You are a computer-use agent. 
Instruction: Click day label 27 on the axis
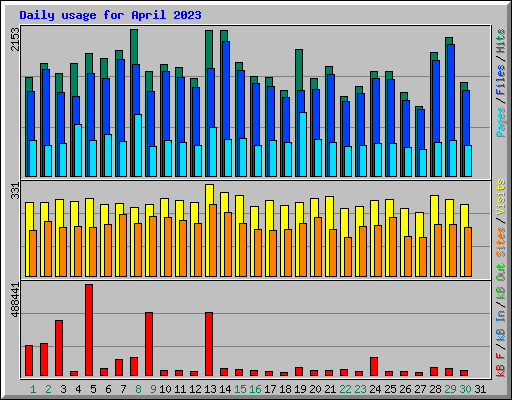pos(420,389)
